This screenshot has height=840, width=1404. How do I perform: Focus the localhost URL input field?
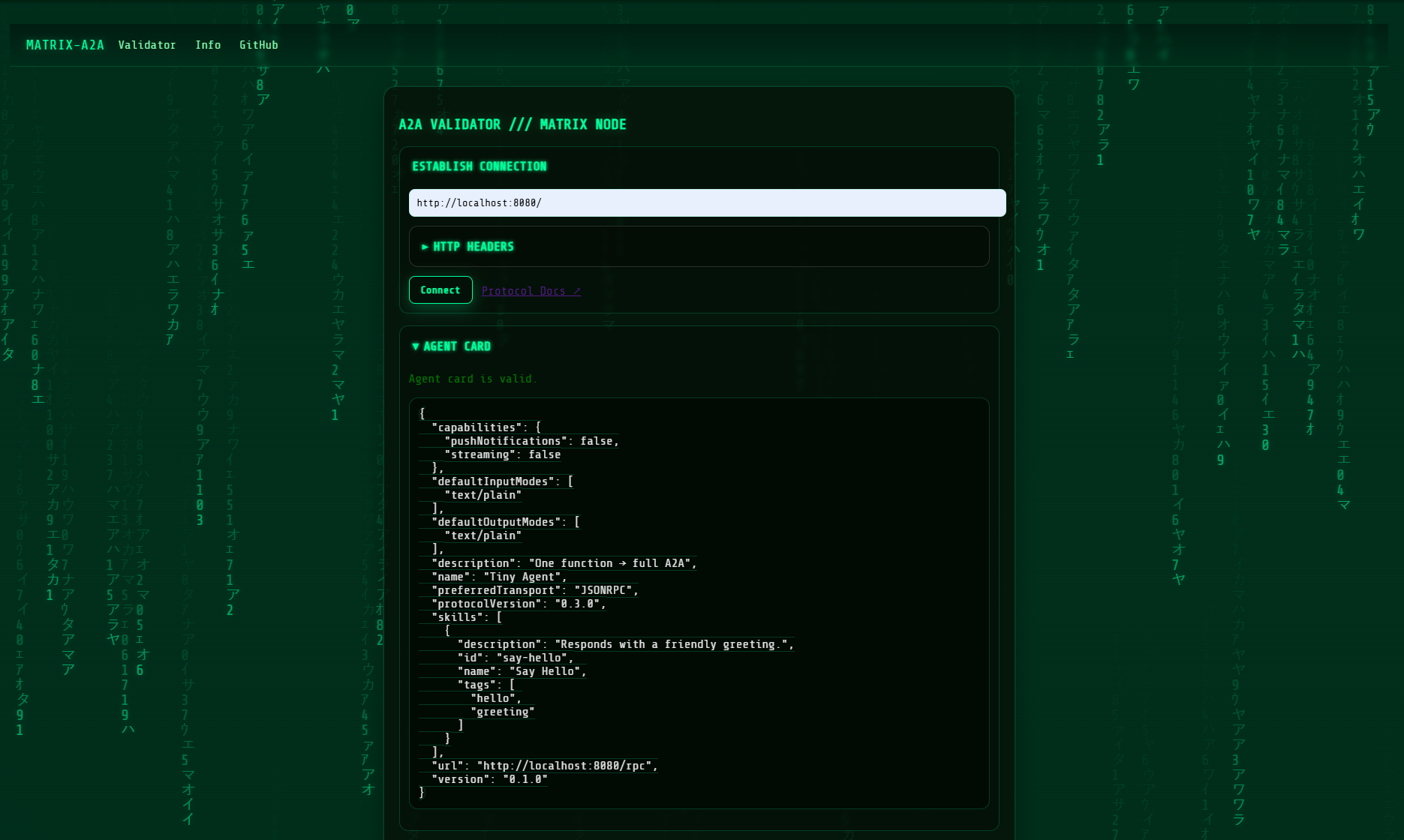point(706,203)
